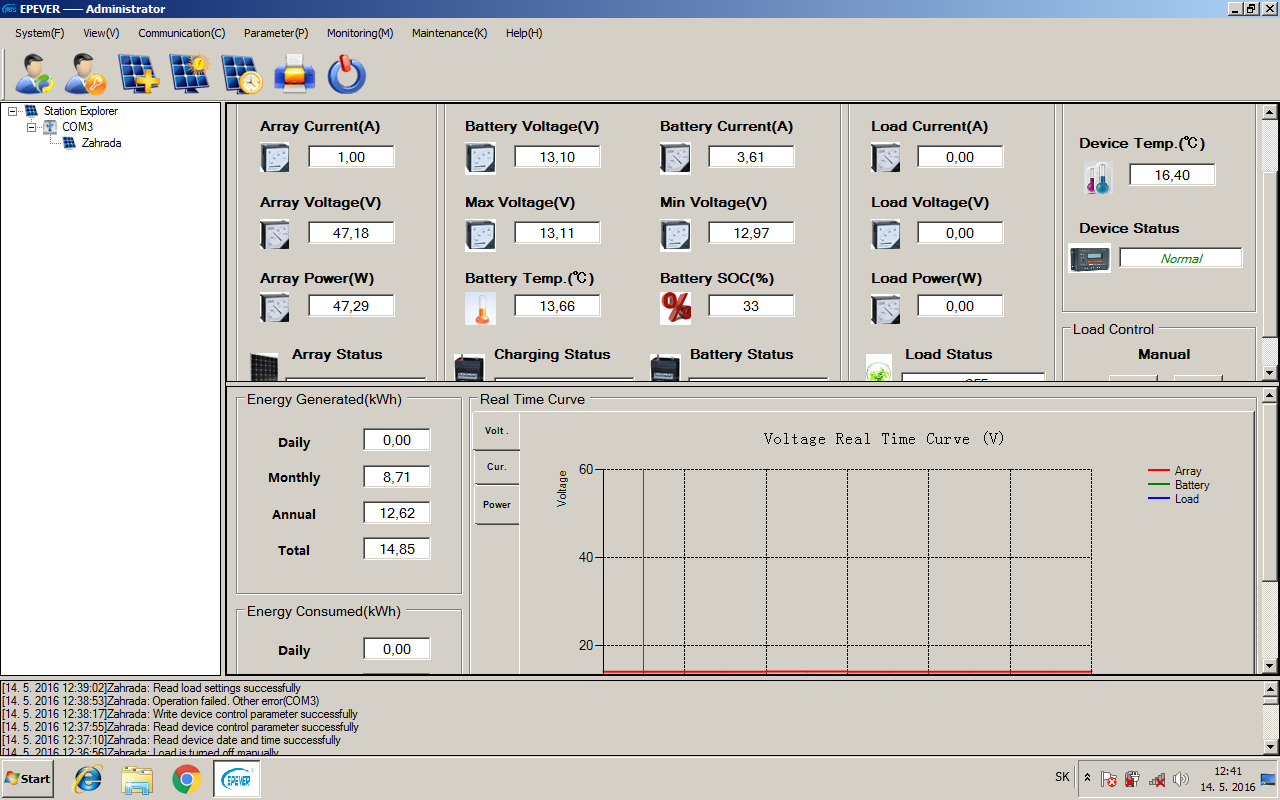Click the printer icon in the toolbar
This screenshot has width=1280, height=800.
(294, 74)
